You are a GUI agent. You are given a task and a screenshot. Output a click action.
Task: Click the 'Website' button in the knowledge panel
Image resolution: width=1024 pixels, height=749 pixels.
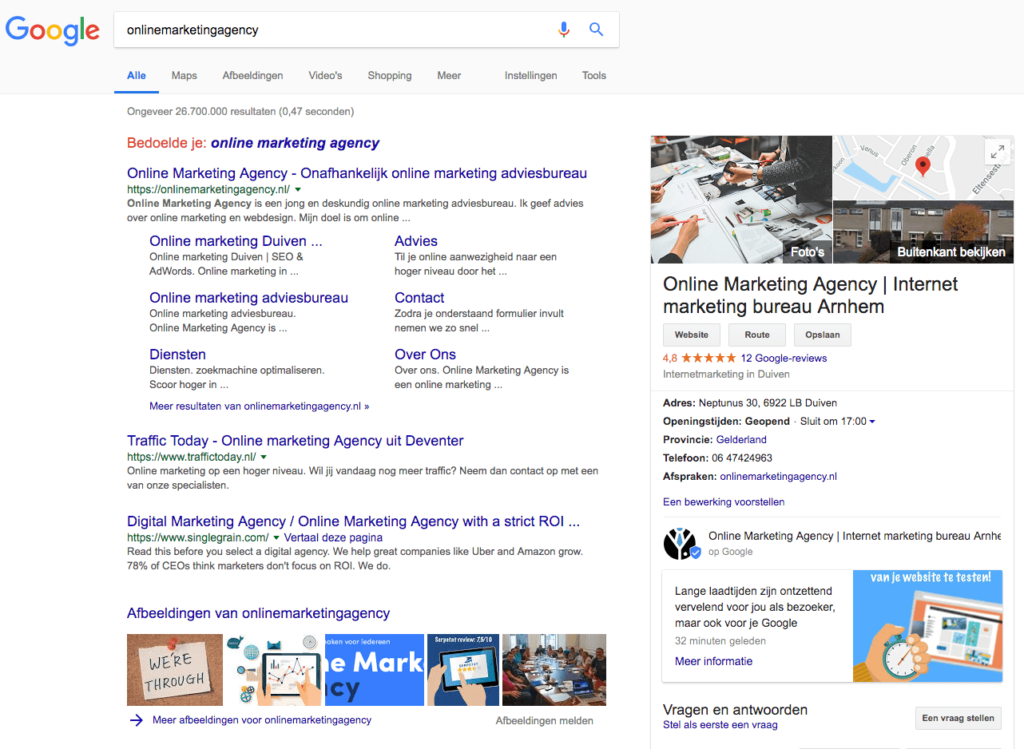click(691, 334)
